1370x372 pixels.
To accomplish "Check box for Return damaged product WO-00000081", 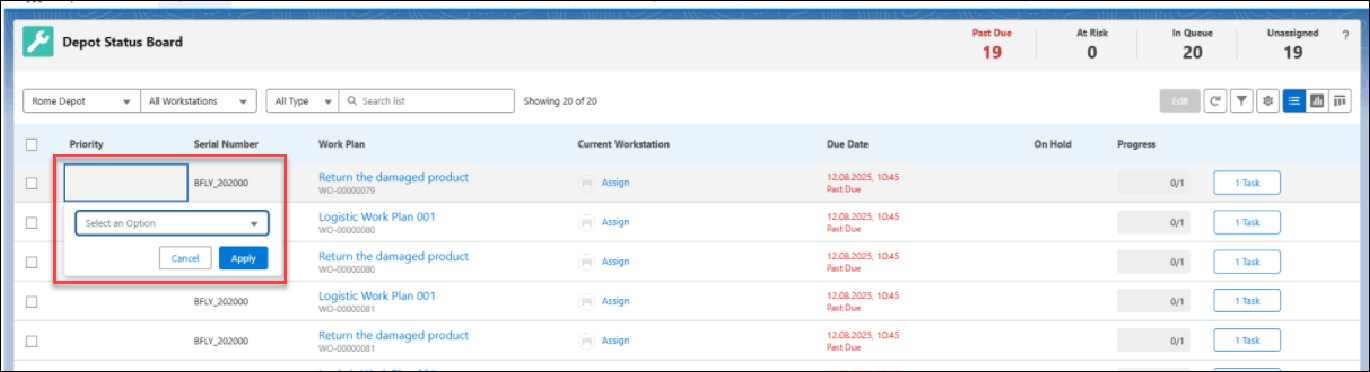I will point(32,340).
